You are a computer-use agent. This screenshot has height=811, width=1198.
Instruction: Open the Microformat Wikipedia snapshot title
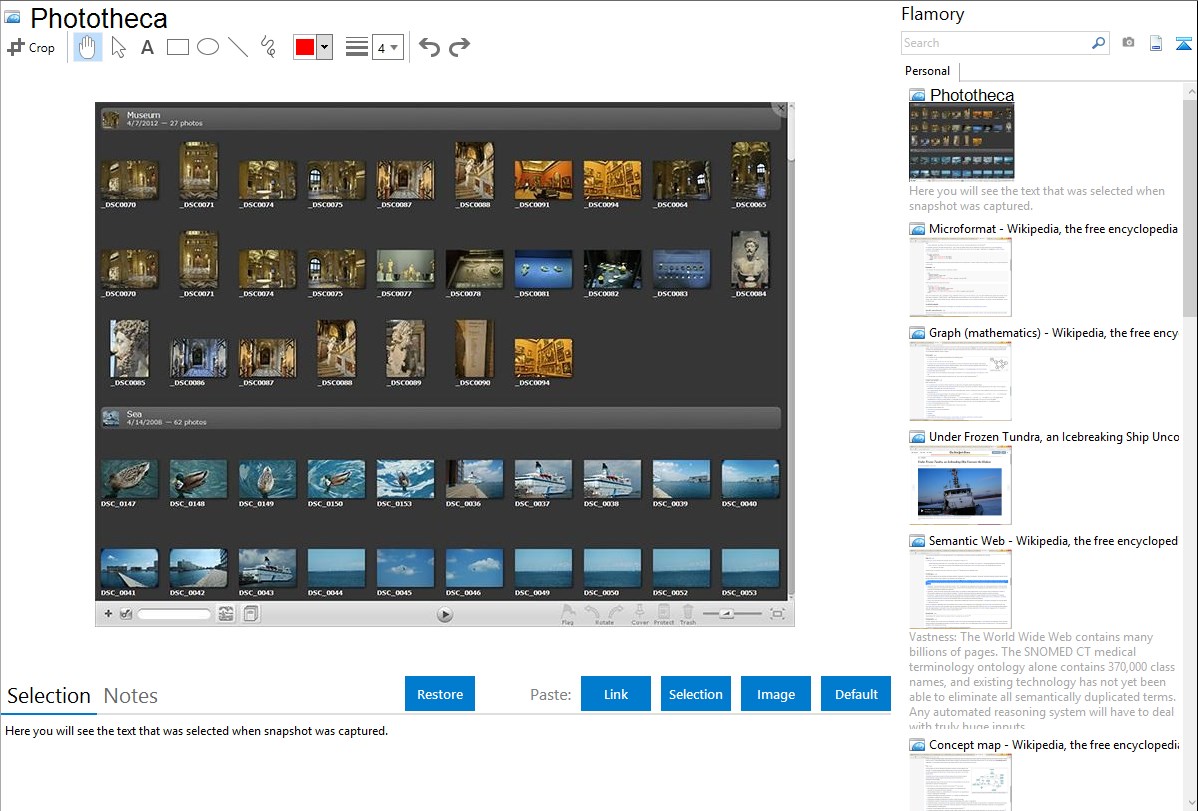point(1053,229)
